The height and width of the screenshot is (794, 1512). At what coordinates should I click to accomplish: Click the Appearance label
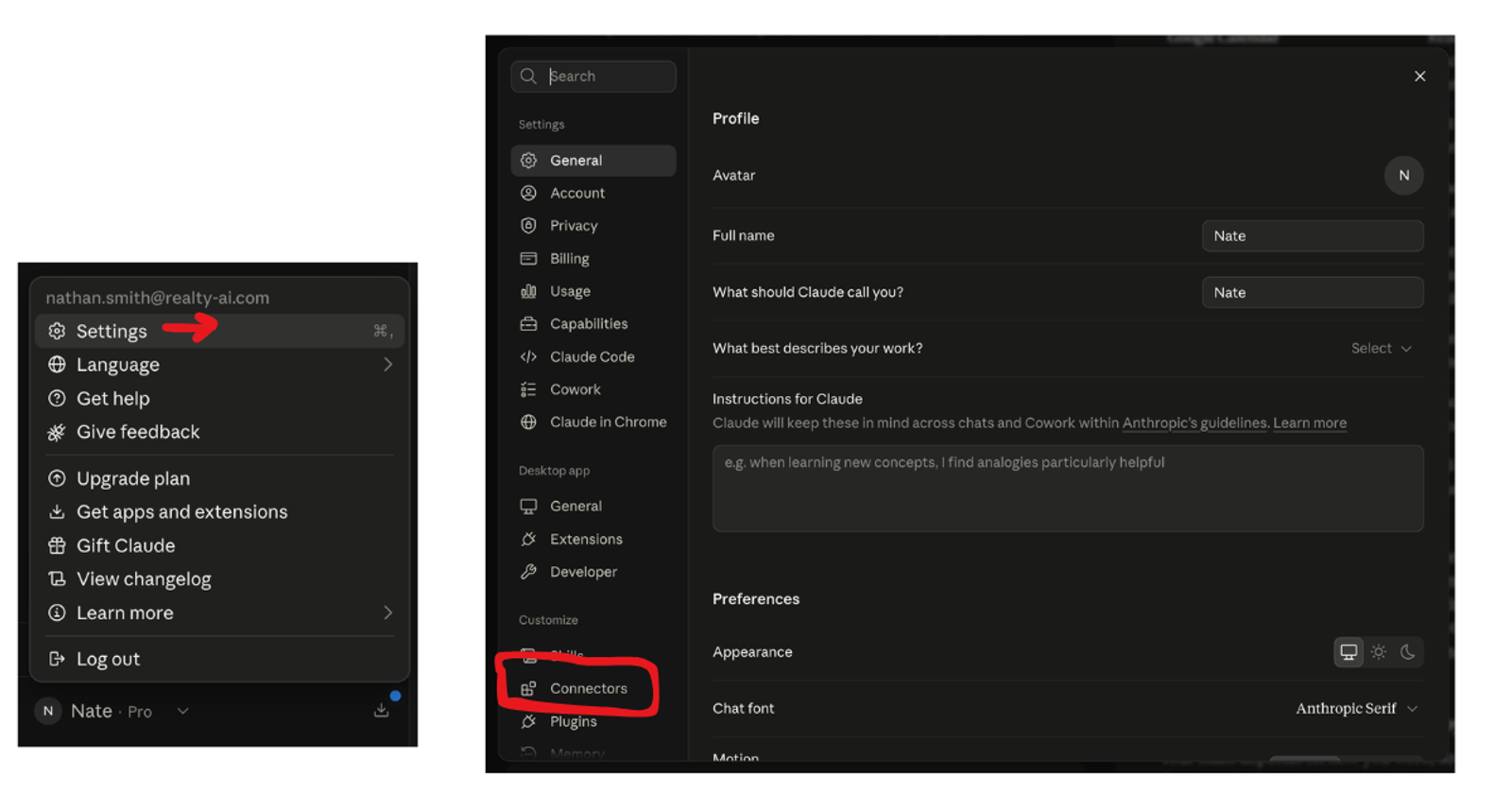point(752,652)
